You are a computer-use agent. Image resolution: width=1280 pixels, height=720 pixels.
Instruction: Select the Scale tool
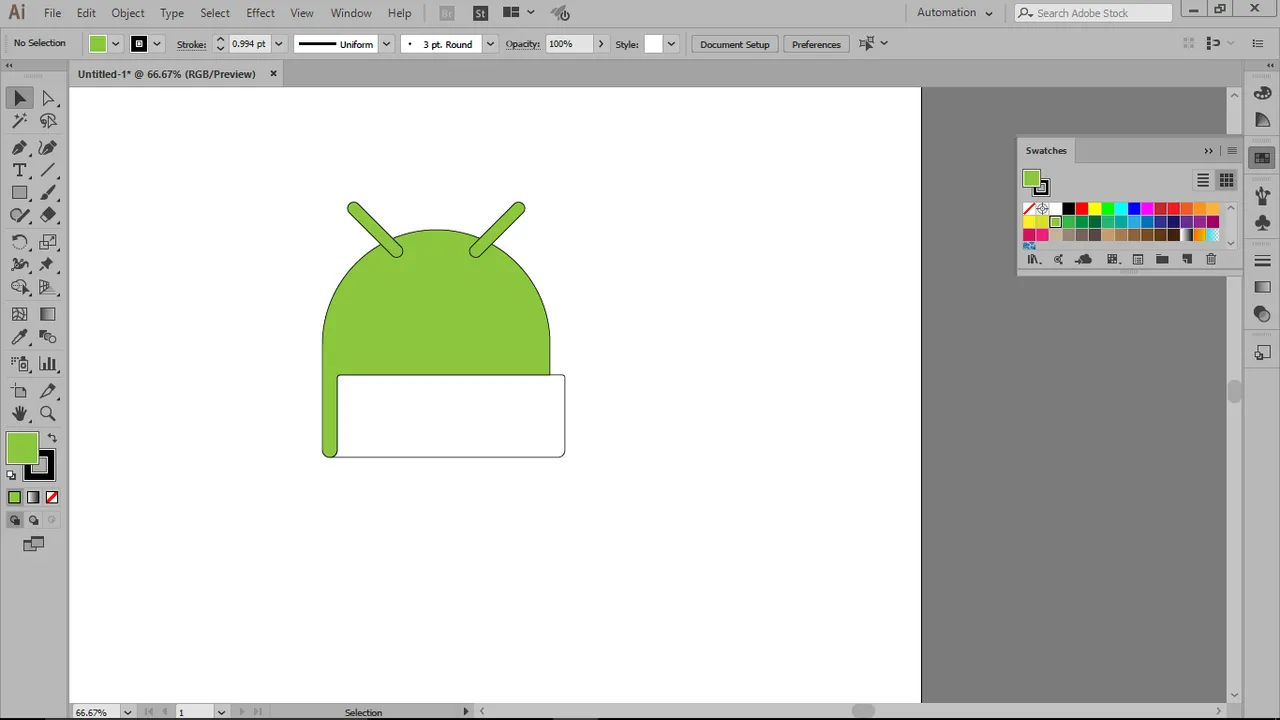(48, 242)
